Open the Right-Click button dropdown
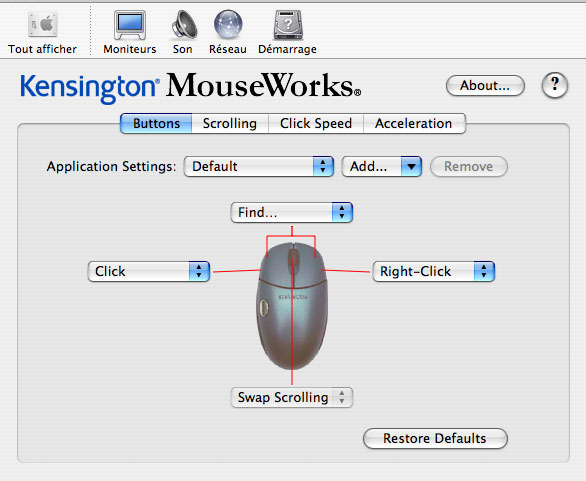The height and width of the screenshot is (481, 586). [434, 271]
